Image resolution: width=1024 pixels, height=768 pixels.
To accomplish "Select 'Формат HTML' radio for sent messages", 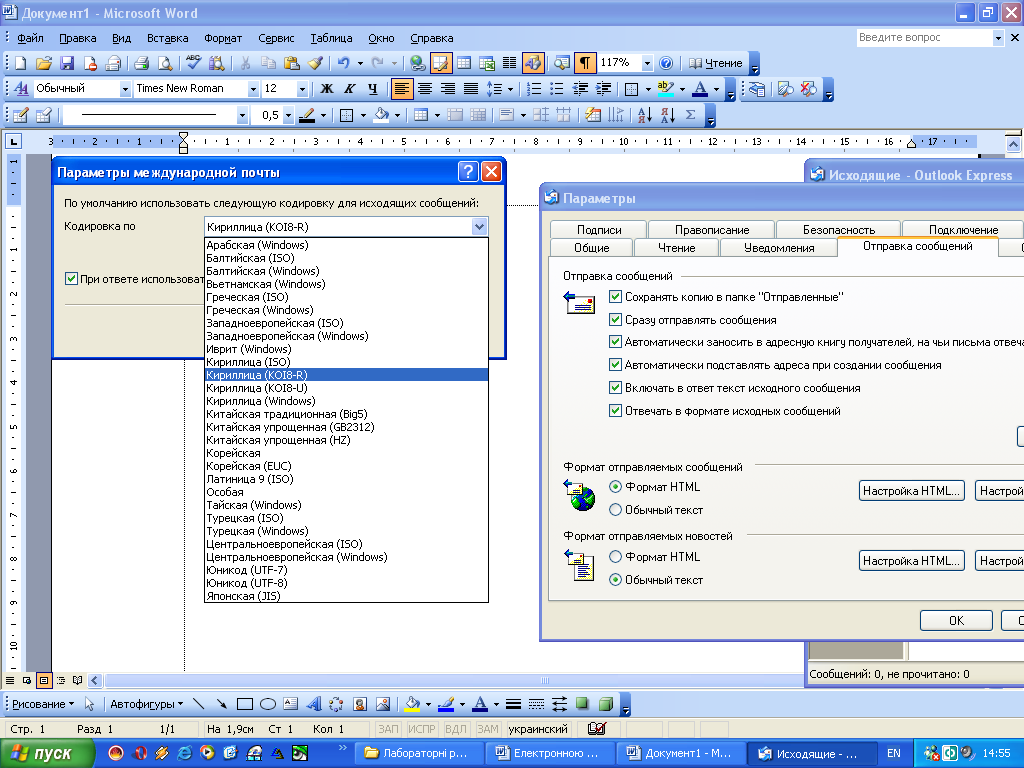I will click(x=615, y=487).
